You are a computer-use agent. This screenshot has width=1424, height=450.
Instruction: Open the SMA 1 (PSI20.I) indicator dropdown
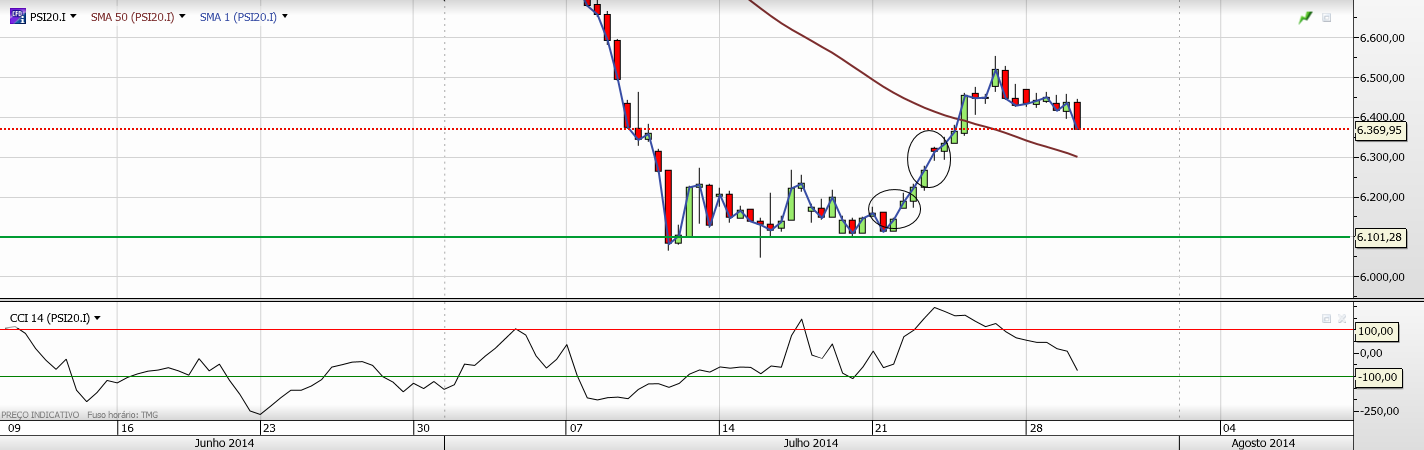click(x=285, y=17)
